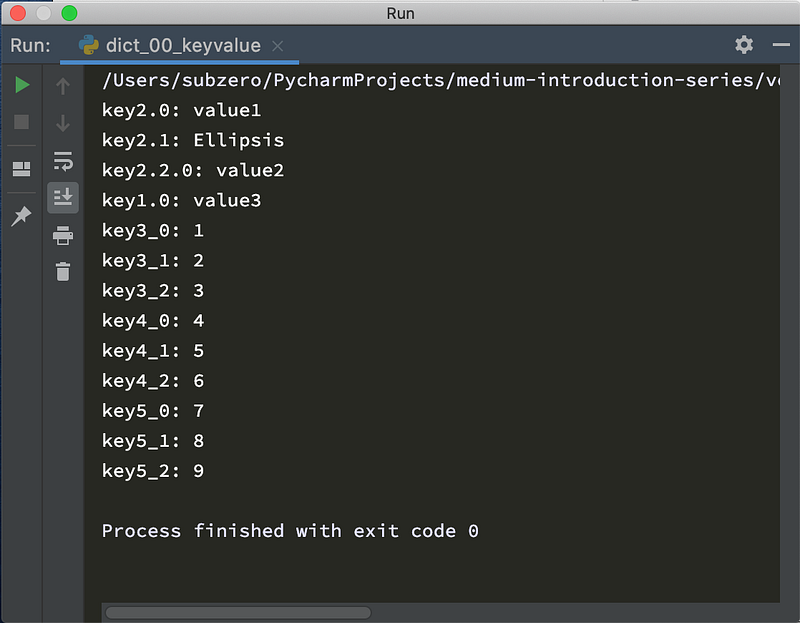Print the console output
Viewport: 800px width, 623px height.
(x=63, y=235)
